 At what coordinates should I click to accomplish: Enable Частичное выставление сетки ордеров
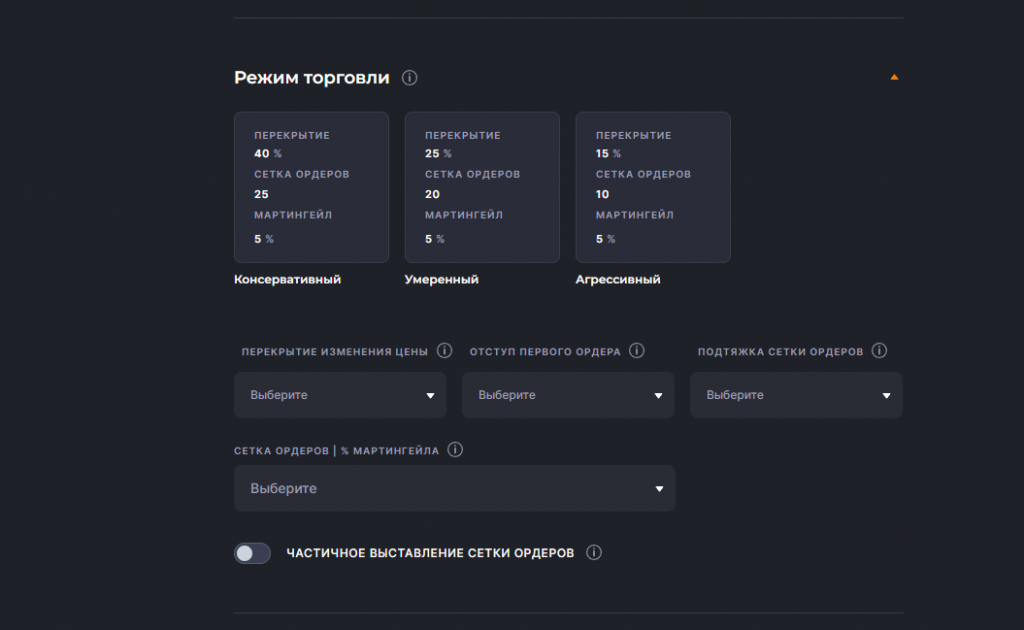252,553
